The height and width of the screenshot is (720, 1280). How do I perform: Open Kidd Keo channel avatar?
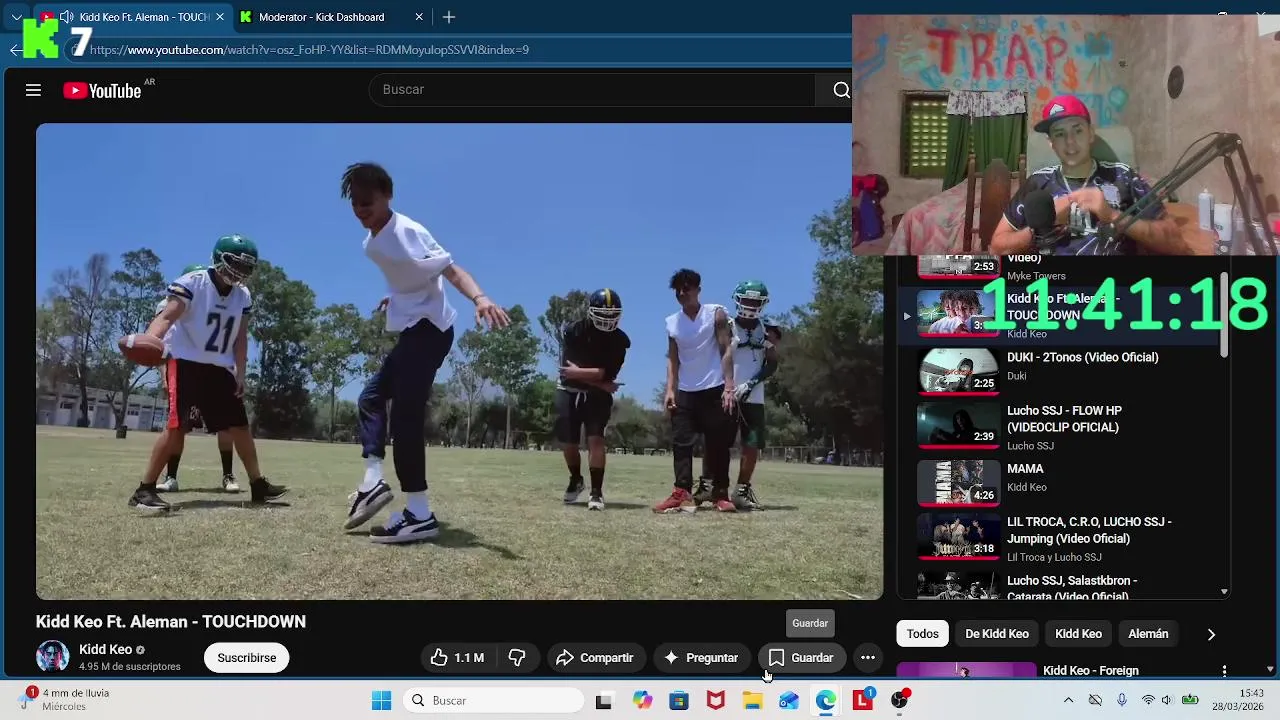pyautogui.click(x=52, y=657)
